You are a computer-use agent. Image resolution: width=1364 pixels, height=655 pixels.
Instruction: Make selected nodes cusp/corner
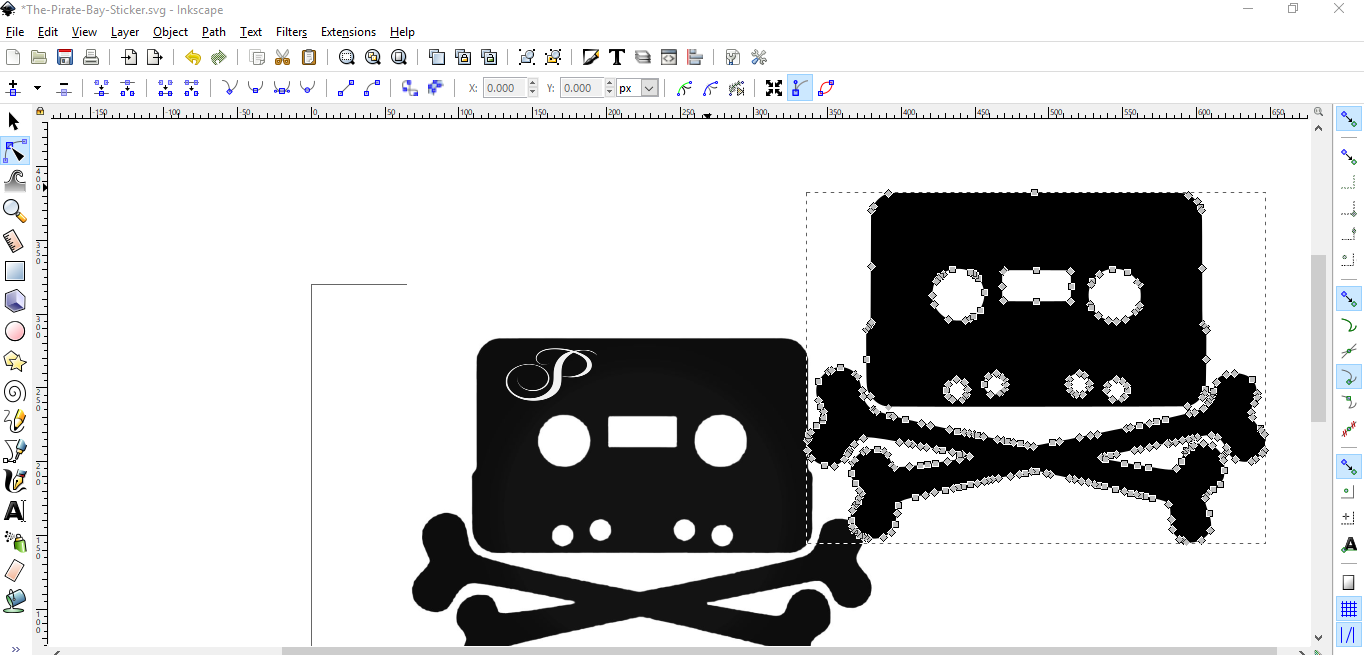(x=229, y=88)
